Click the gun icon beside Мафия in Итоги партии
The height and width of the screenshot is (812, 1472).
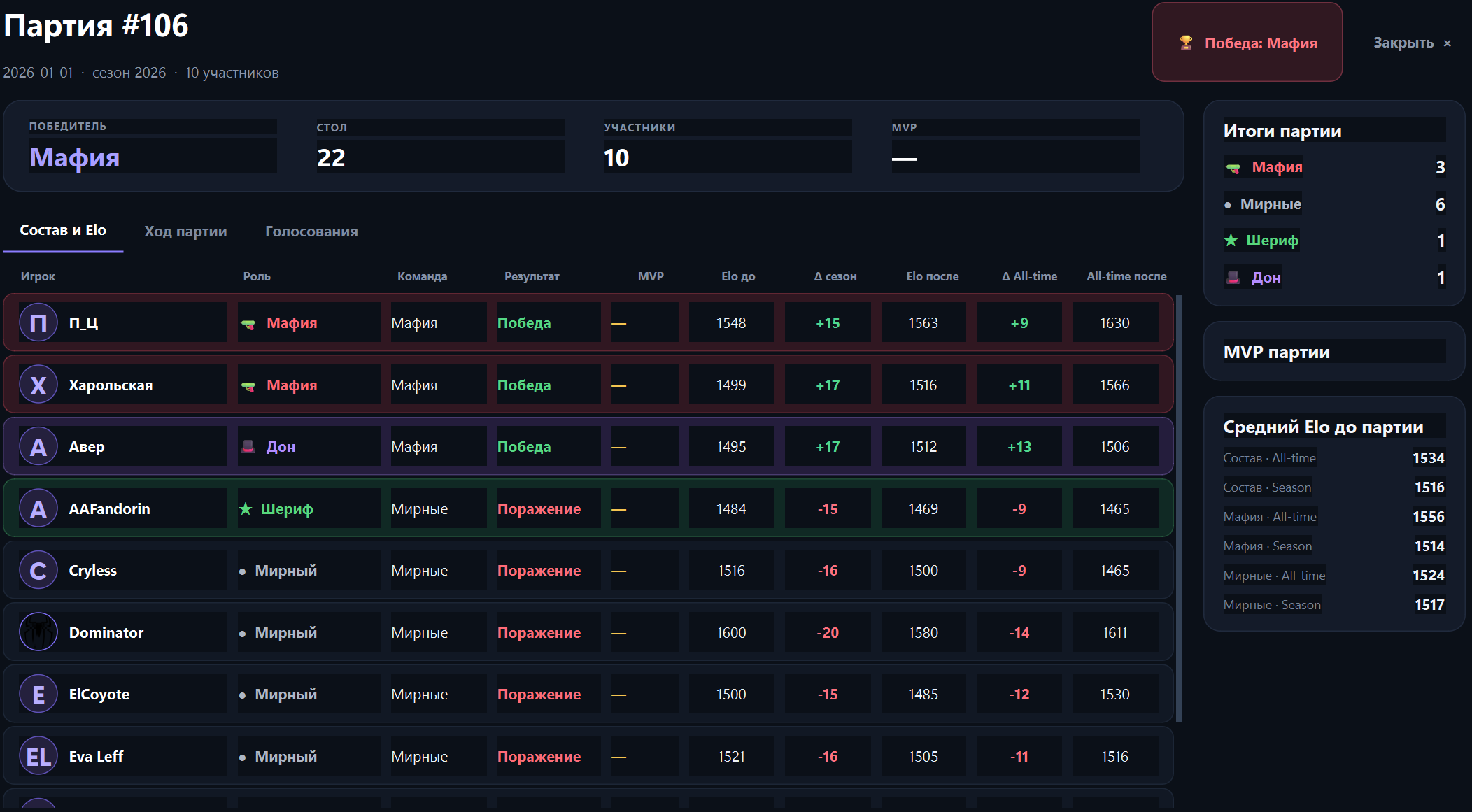[1233, 168]
